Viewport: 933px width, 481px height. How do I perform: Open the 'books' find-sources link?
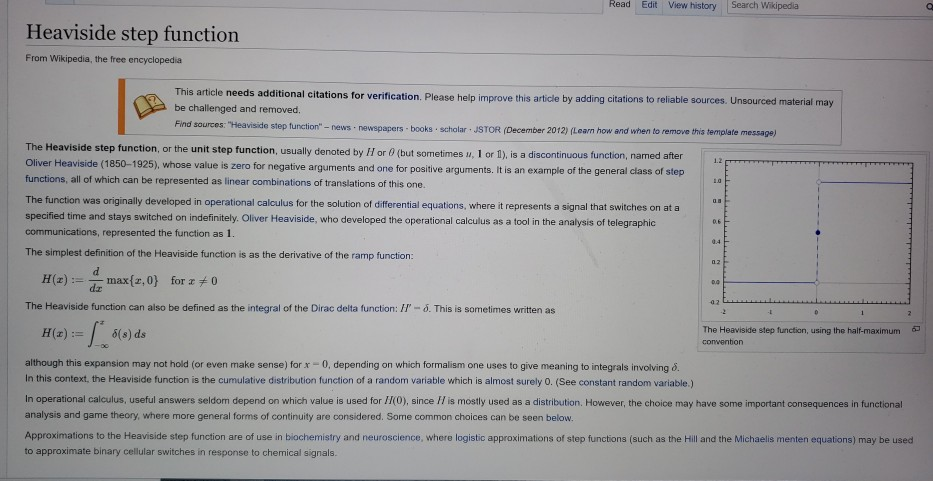click(x=421, y=129)
